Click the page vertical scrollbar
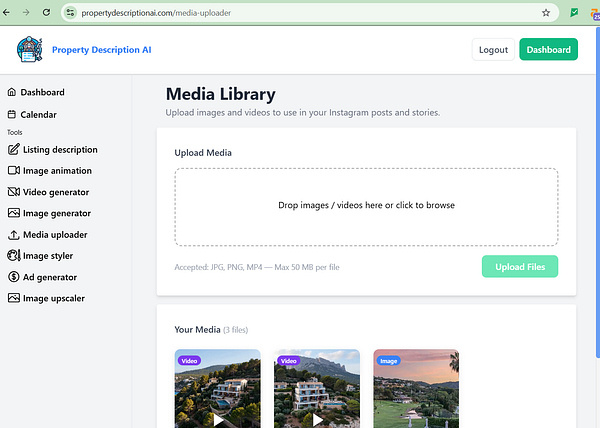This screenshot has width=600, height=428. pyautogui.click(x=598, y=192)
